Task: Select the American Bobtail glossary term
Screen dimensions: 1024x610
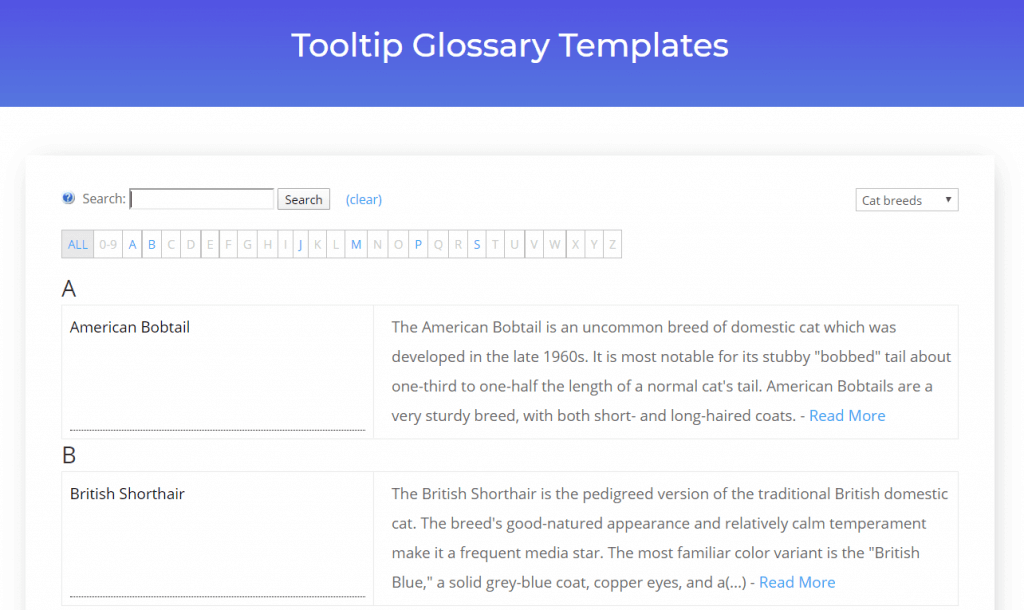Action: click(129, 327)
